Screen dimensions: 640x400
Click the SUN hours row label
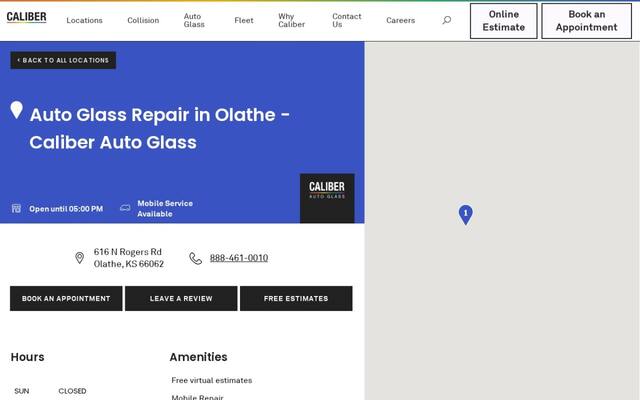22,391
